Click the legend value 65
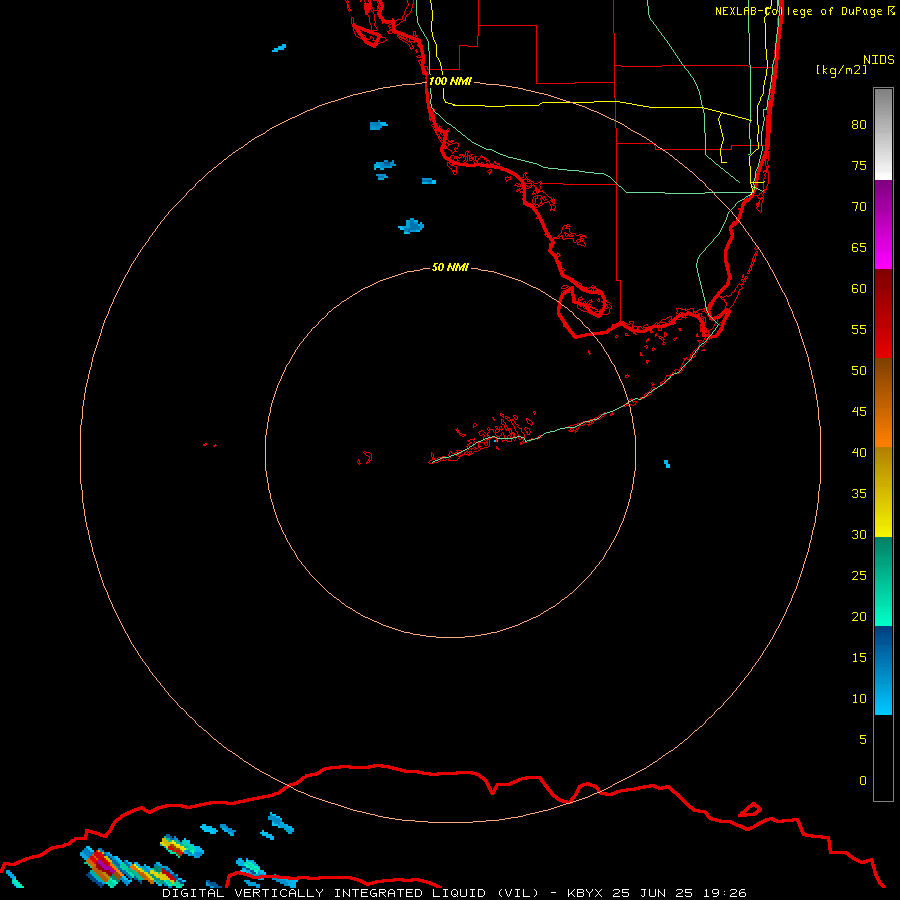This screenshot has height=900, width=900. pyautogui.click(x=859, y=248)
